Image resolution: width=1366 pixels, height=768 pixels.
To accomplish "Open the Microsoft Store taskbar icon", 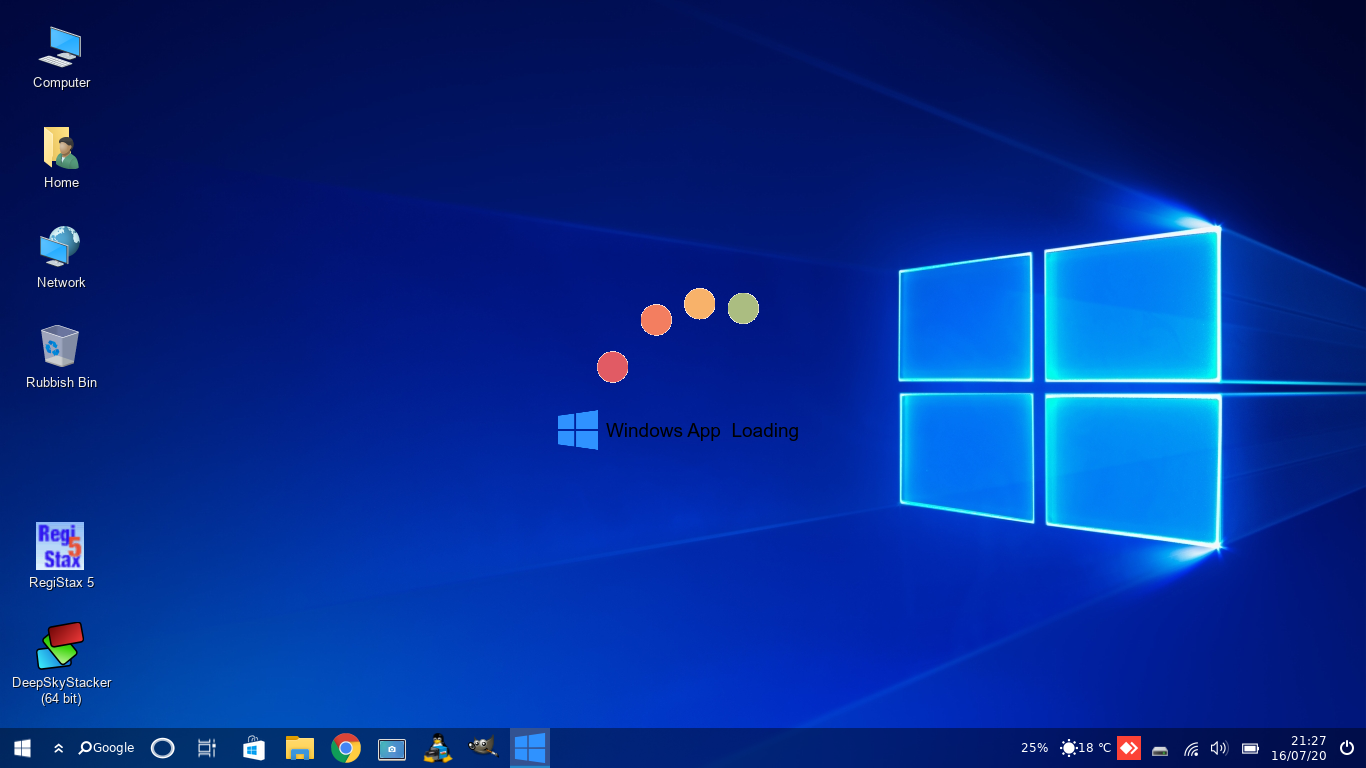I will click(253, 747).
